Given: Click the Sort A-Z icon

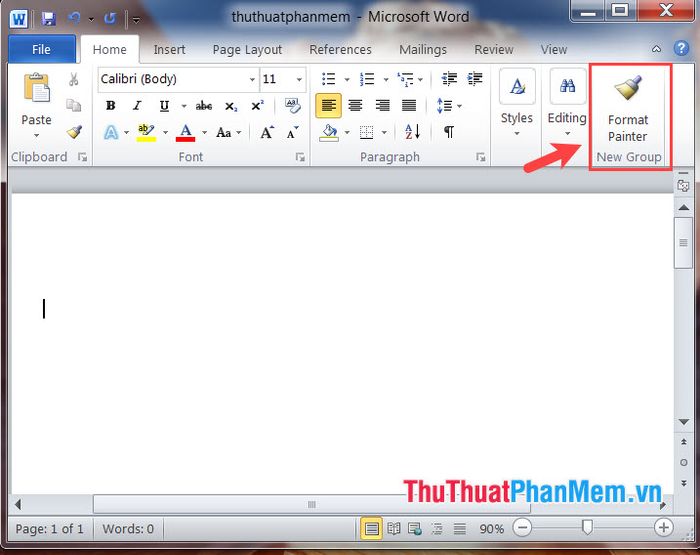Looking at the screenshot, I should tap(412, 132).
